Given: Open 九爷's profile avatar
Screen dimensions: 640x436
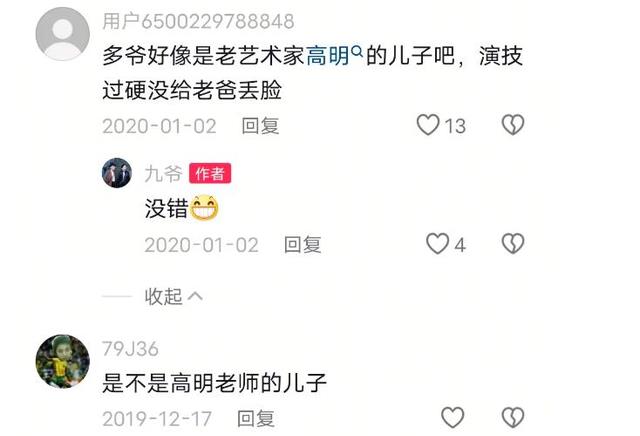Looking at the screenshot, I should click(117, 173).
